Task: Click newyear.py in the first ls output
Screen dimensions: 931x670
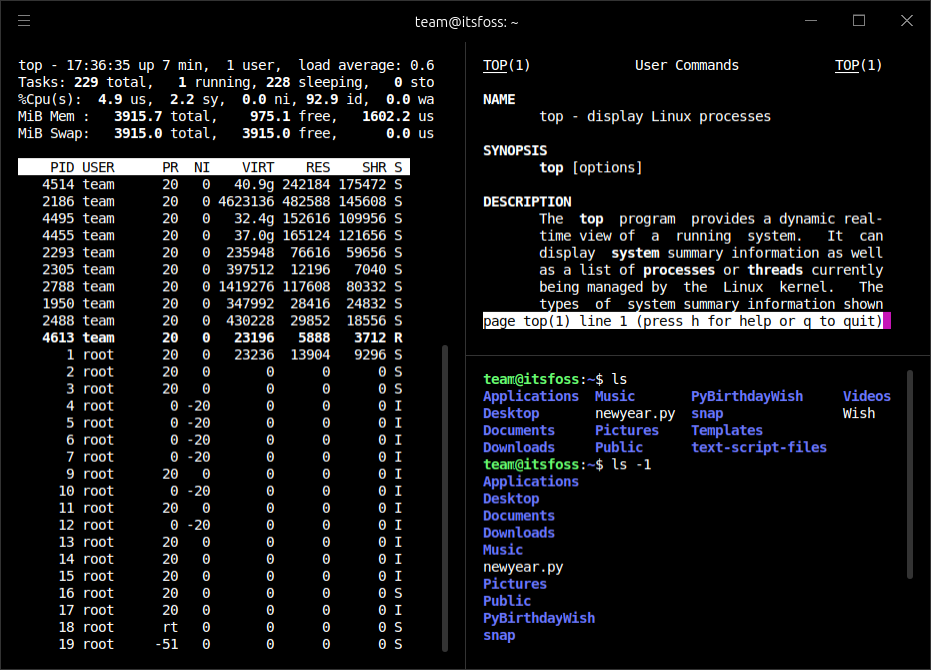Action: [x=635, y=413]
